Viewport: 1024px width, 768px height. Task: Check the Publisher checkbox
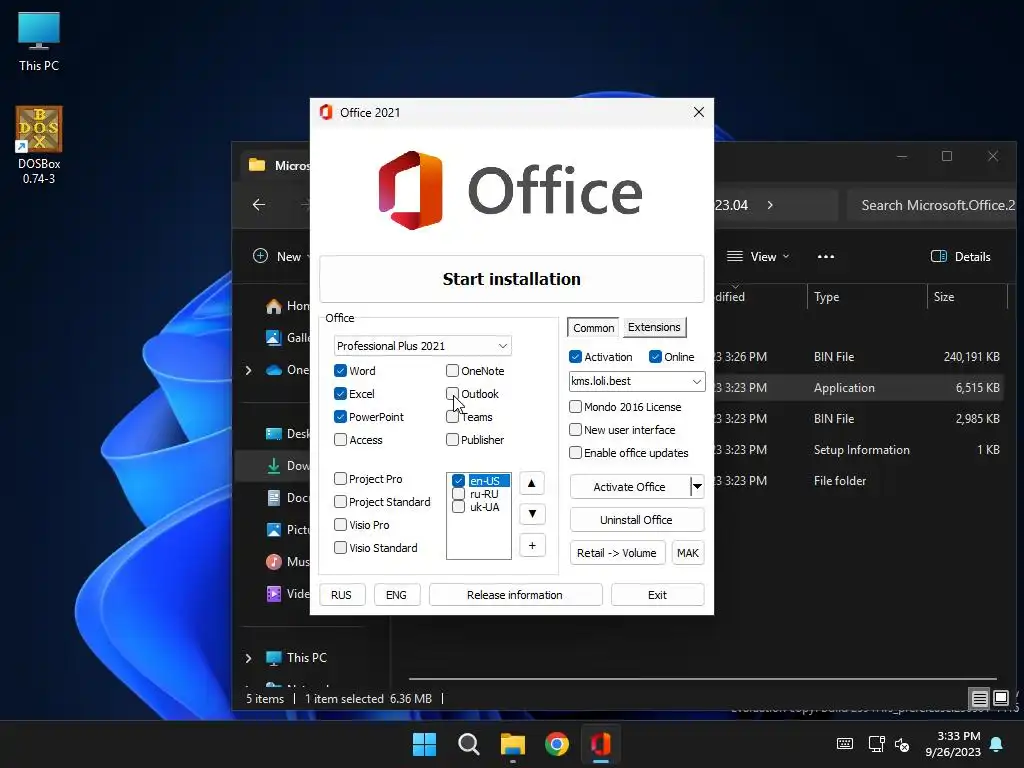coord(452,440)
